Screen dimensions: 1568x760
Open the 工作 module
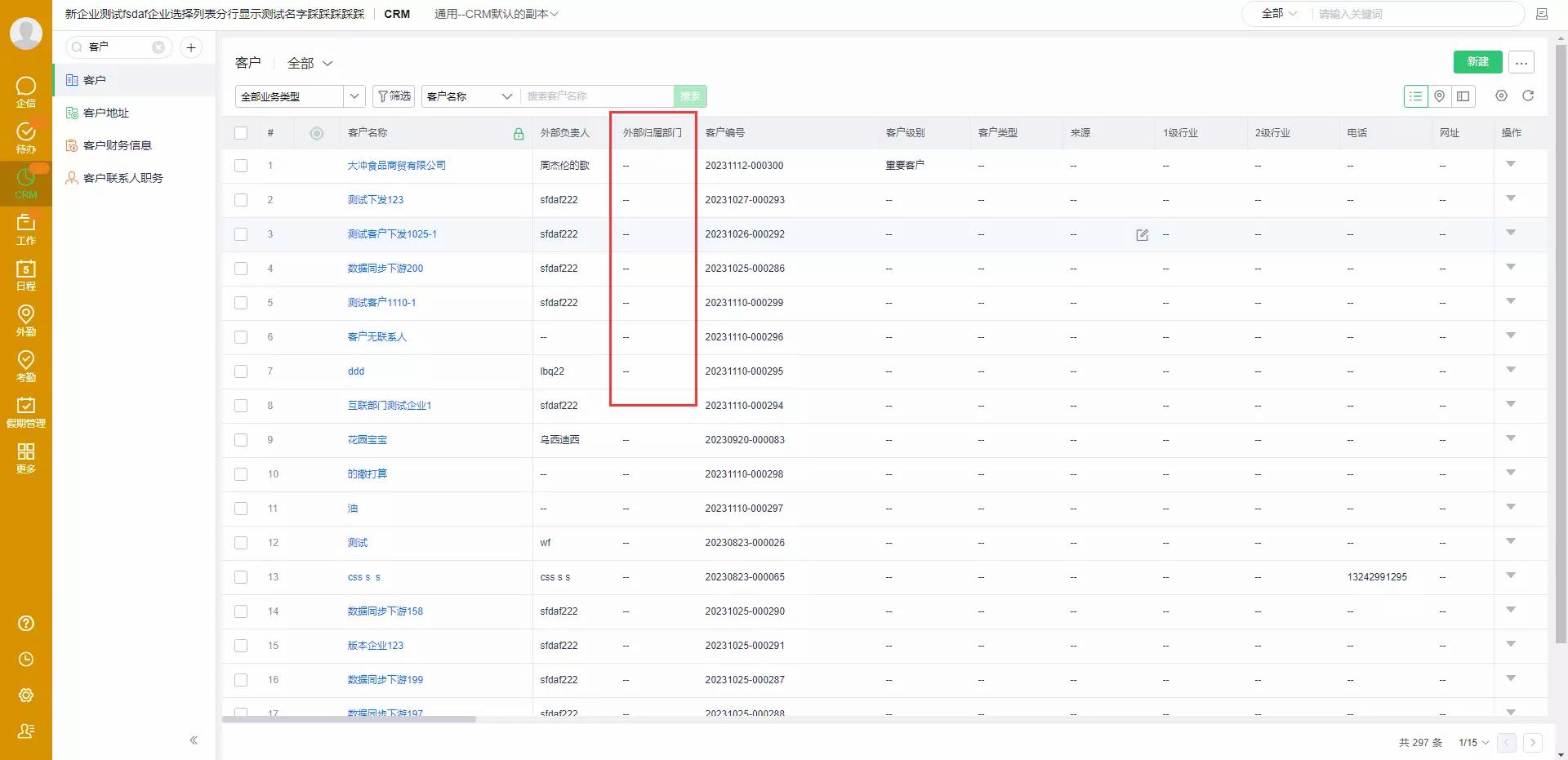[x=26, y=229]
